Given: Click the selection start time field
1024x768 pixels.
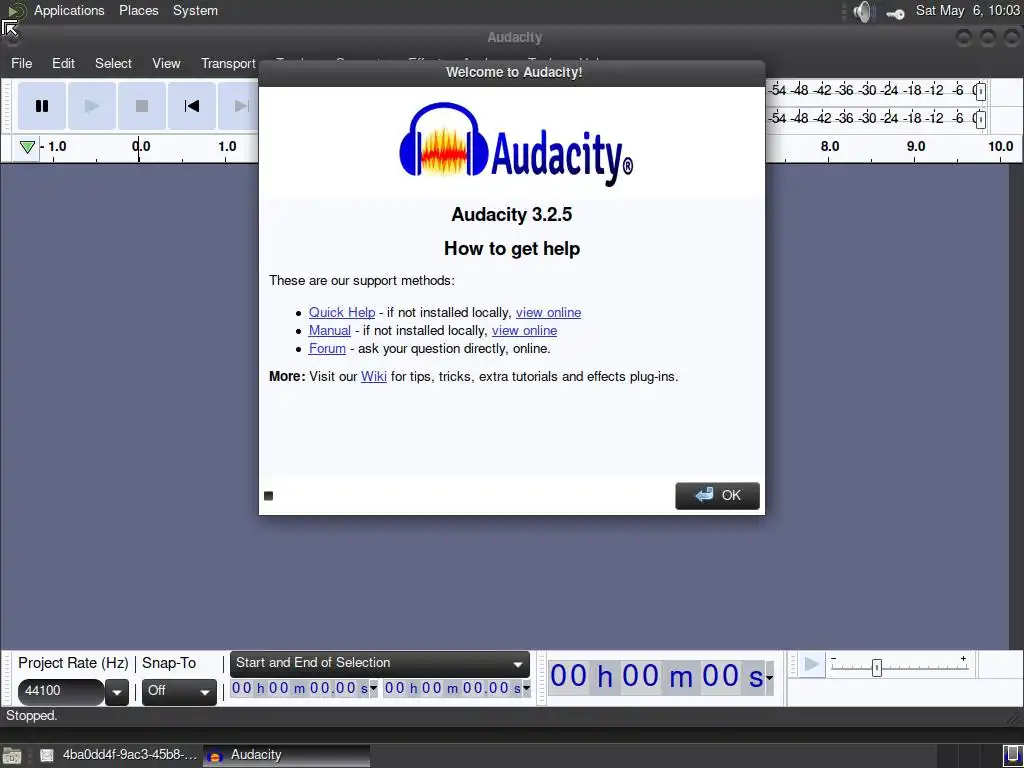Looking at the screenshot, I should point(300,688).
